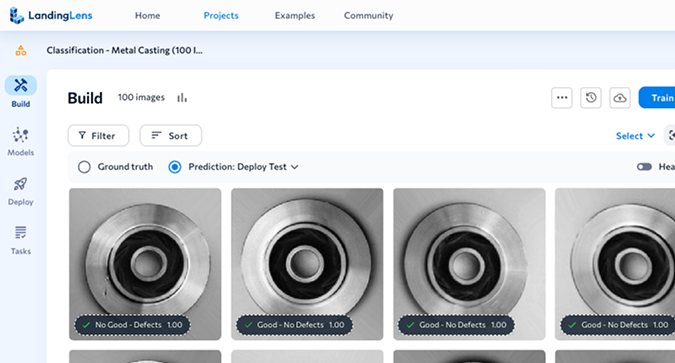The height and width of the screenshot is (363, 675).
Task: Open the Sort button
Action: (170, 136)
